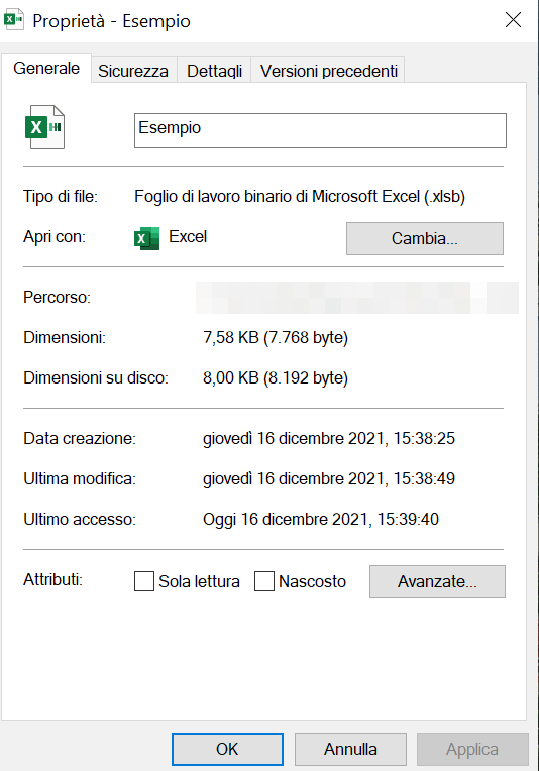The height and width of the screenshot is (771, 539).
Task: Click the Cambia... button
Action: pyautogui.click(x=425, y=238)
